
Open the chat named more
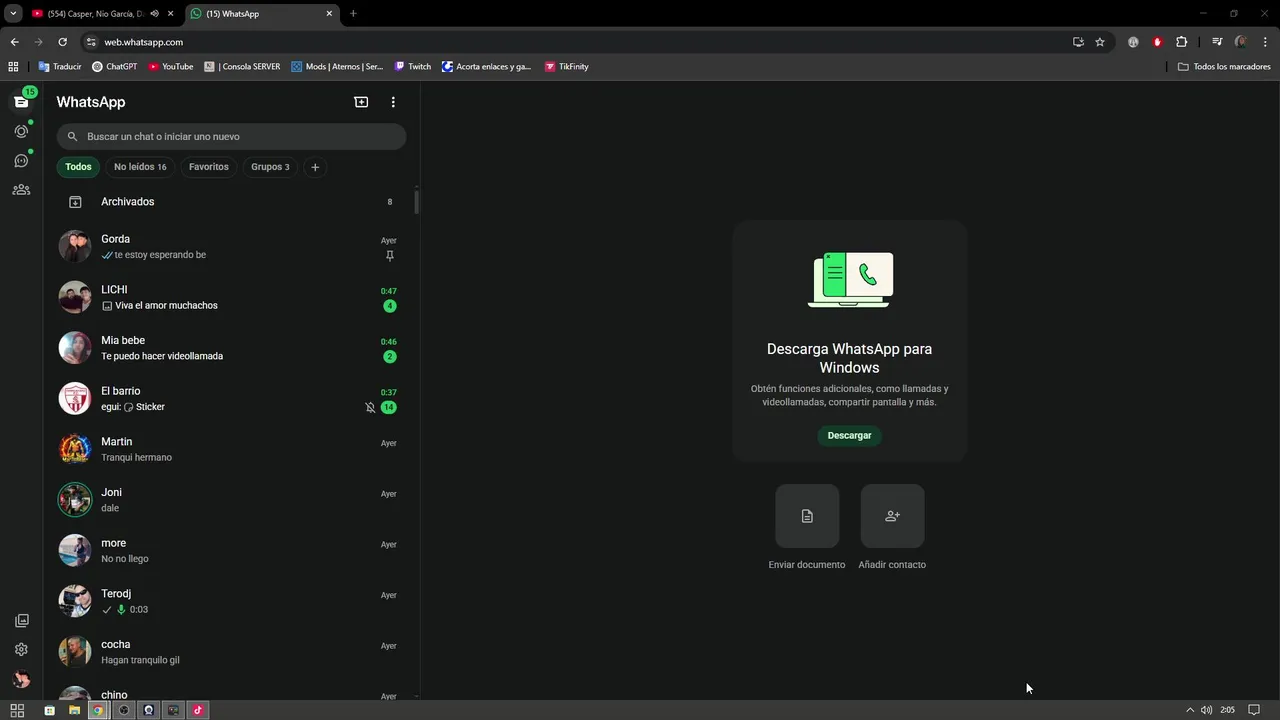231,551
